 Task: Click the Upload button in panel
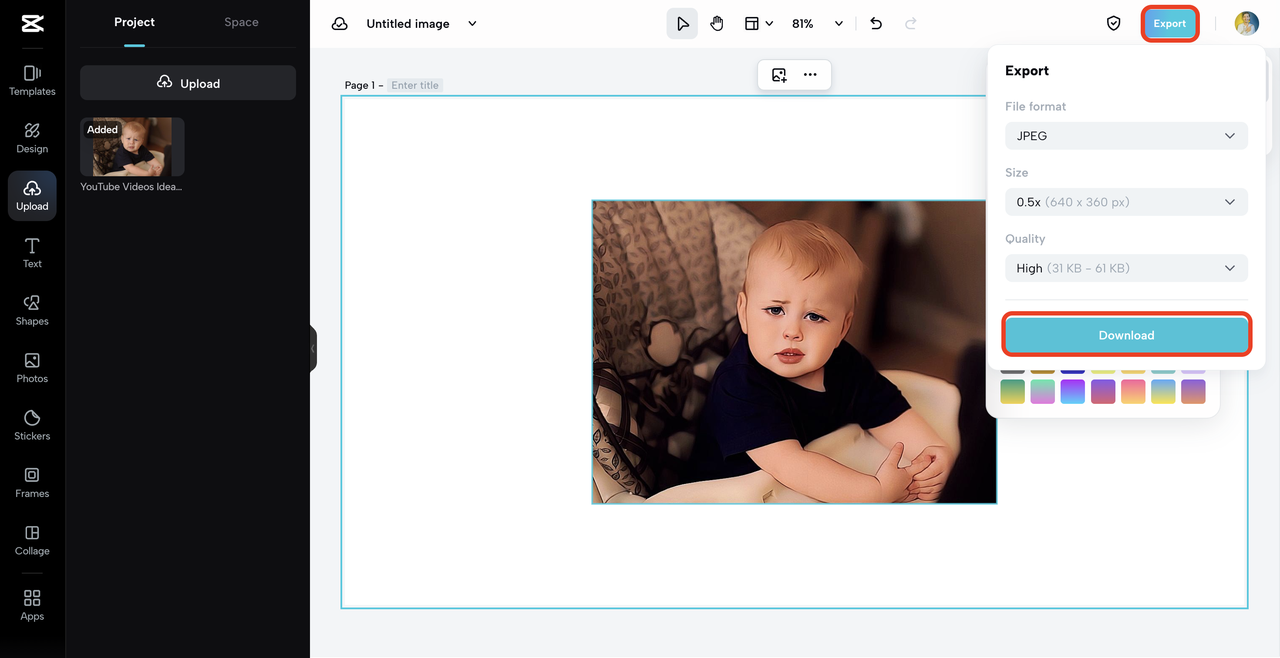click(x=188, y=83)
